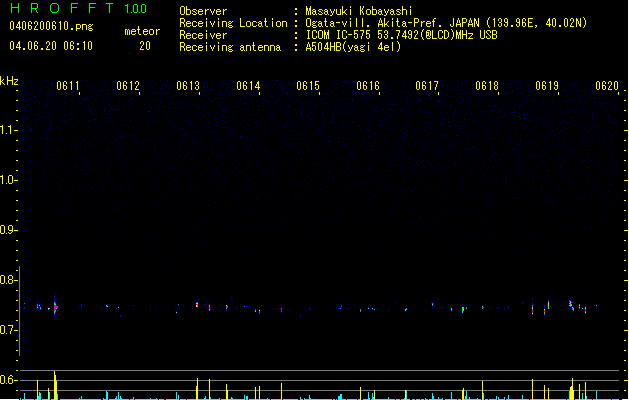Click the 0619 time marker
629x400 pixels.
547,86
